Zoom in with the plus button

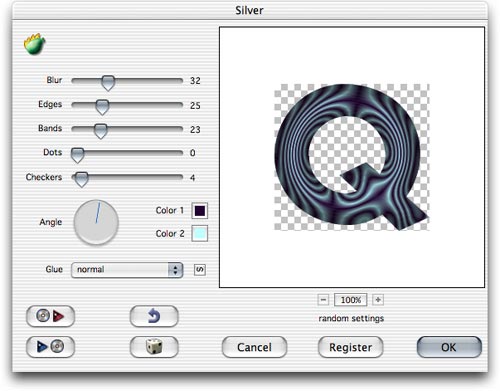point(378,300)
